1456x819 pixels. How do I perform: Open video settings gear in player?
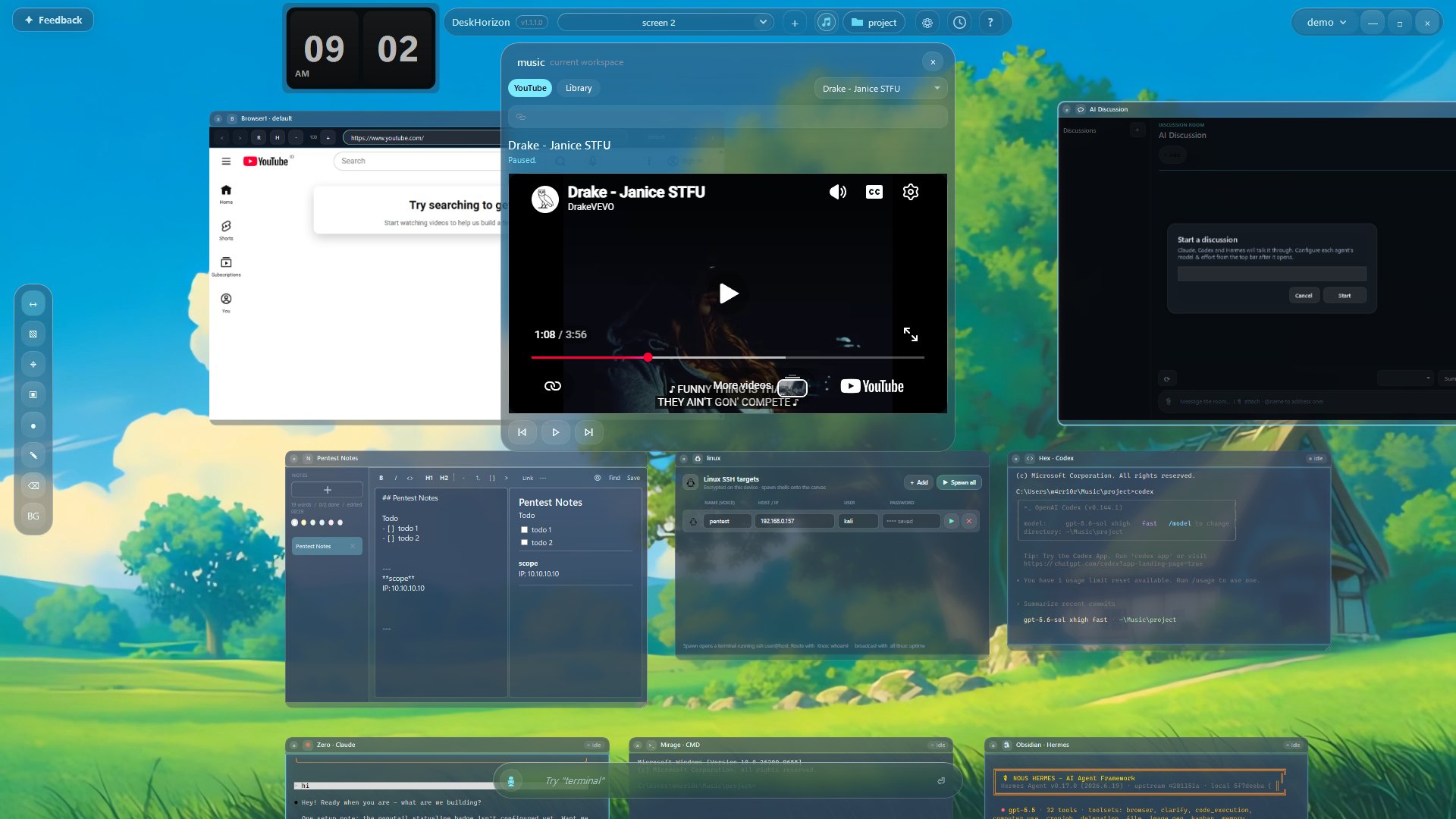point(911,192)
